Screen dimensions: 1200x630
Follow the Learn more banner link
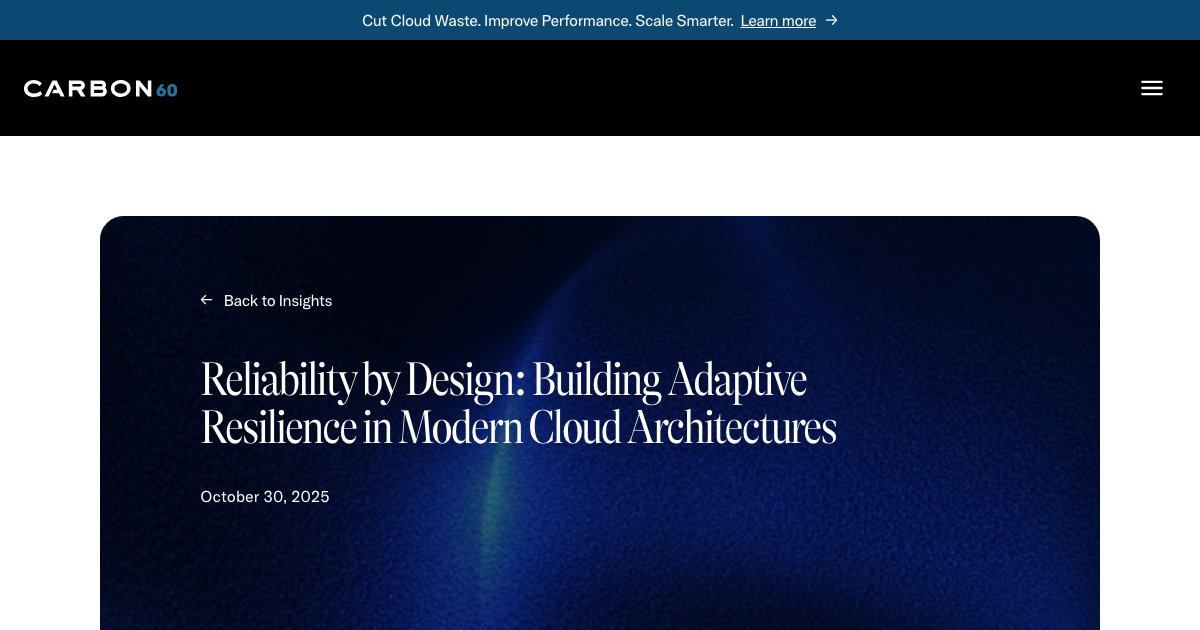[778, 20]
